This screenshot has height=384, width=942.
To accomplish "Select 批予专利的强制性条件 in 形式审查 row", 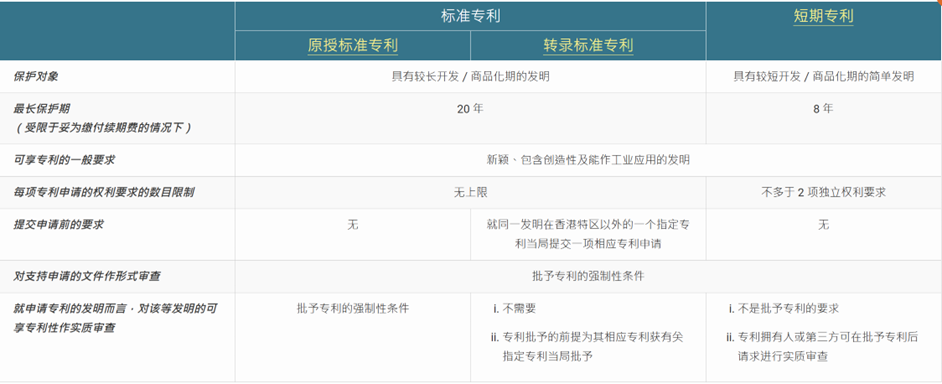I will (x=588, y=277).
